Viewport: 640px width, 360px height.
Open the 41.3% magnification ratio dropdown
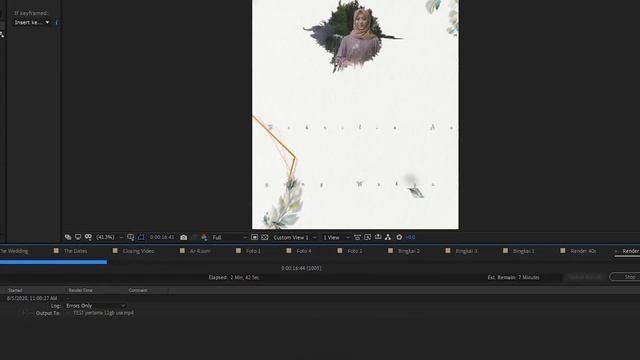click(109, 237)
